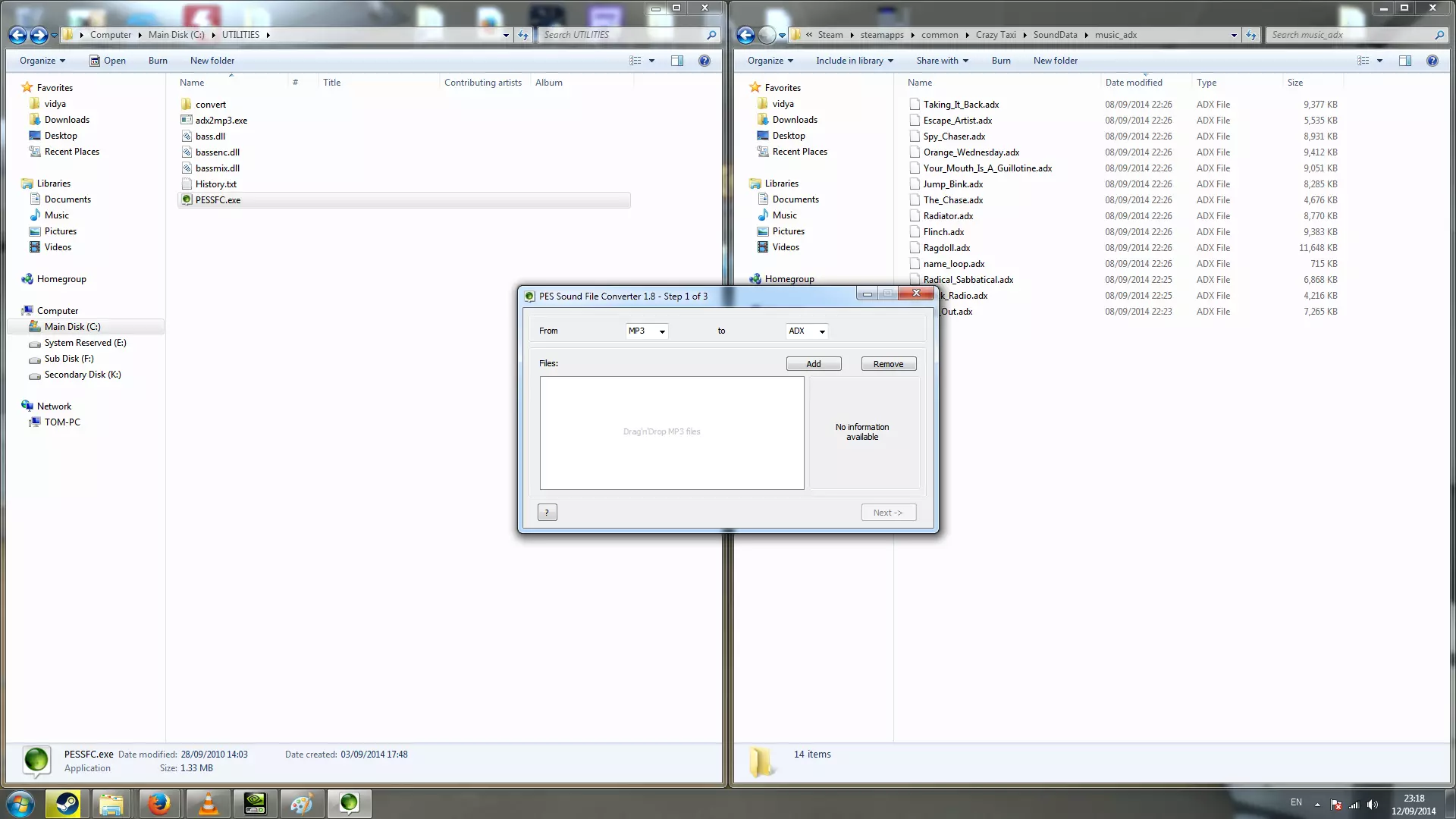The image size is (1456, 819).
Task: Click Burn in the music_adx toolbar
Action: (x=1001, y=61)
